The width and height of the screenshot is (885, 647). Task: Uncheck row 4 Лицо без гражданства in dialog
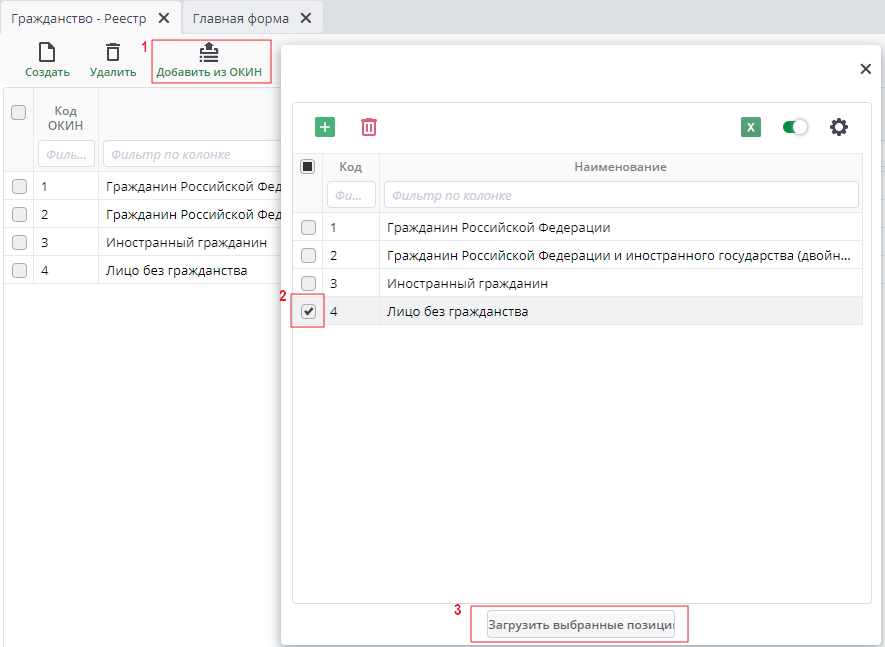coord(309,311)
